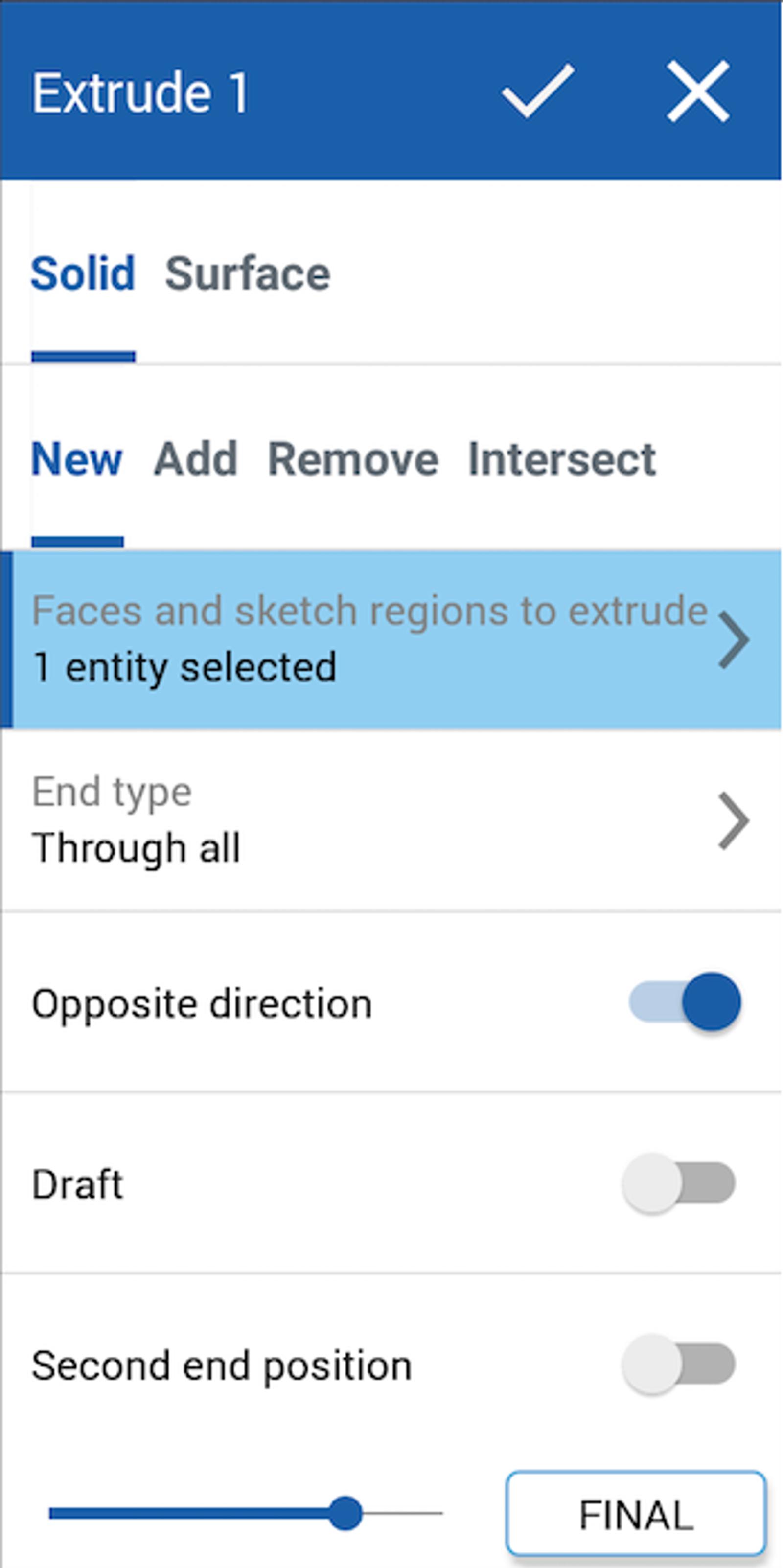Viewport: 783px width, 1568px height.
Task: Cancel the Extrude 1 dialog with X
Action: point(698,91)
